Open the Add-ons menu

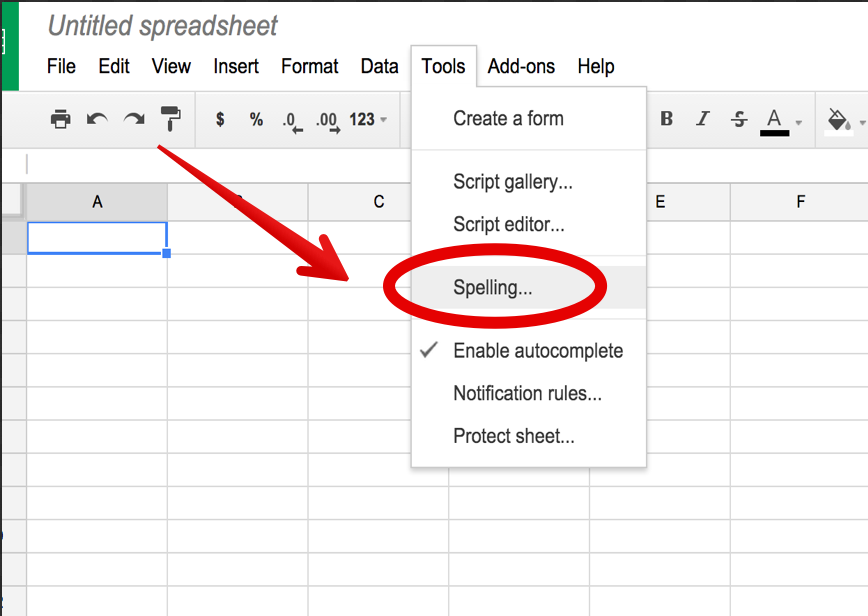[x=521, y=66]
